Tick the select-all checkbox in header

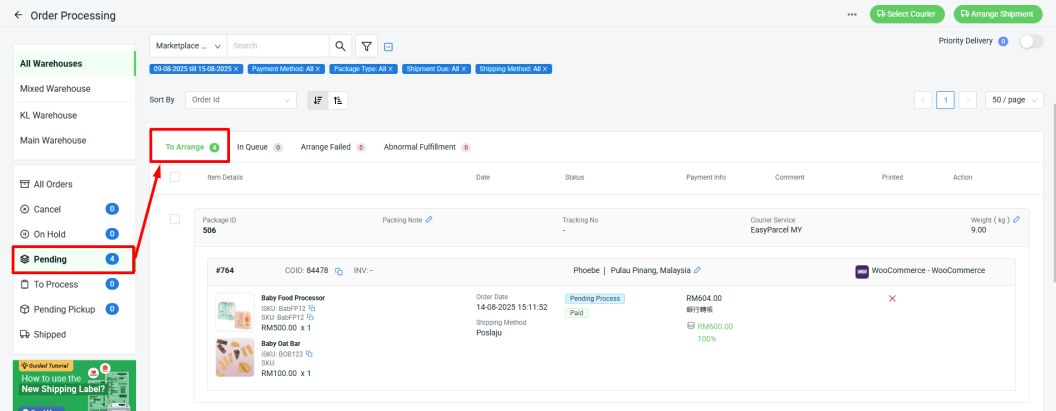175,177
